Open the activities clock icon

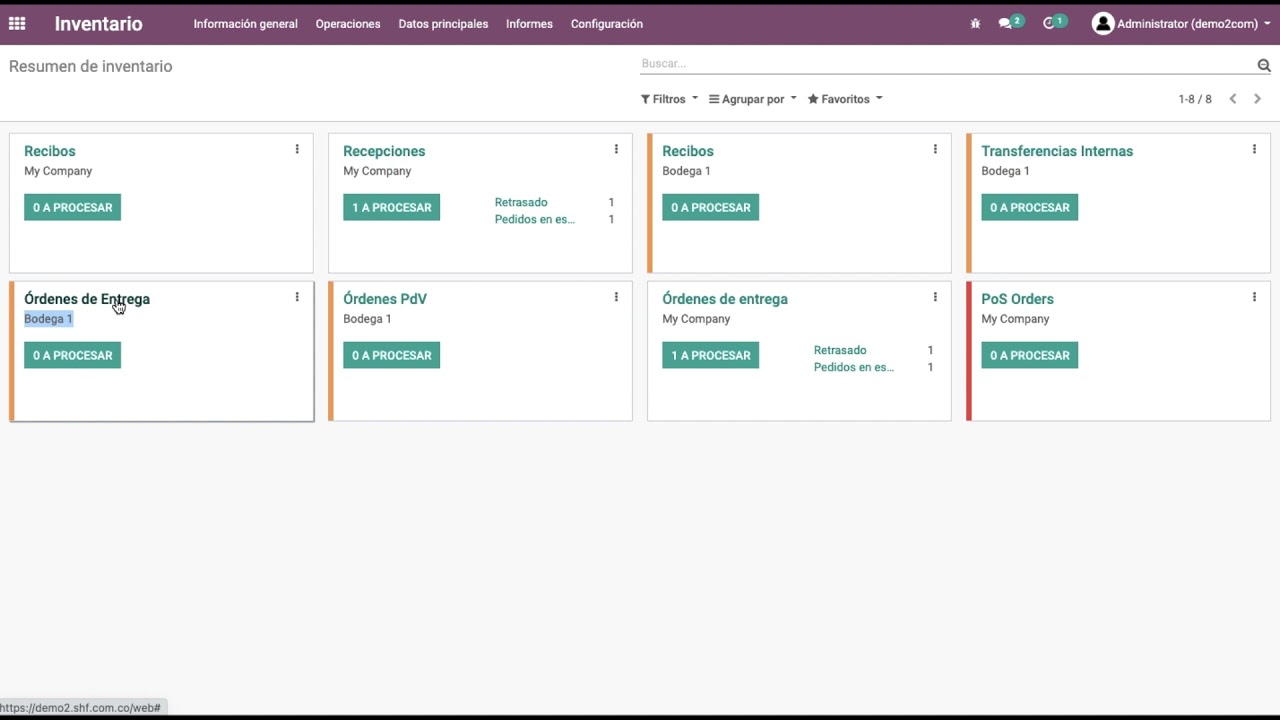click(1049, 24)
